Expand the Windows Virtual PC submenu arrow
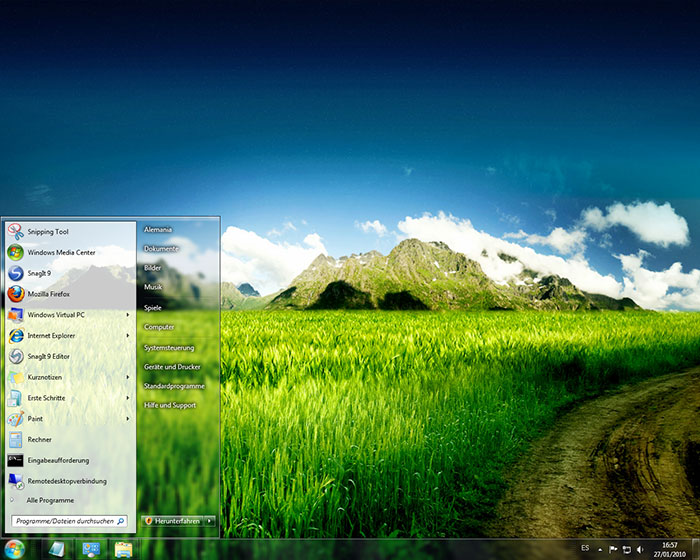This screenshot has height=560, width=700. point(128,315)
